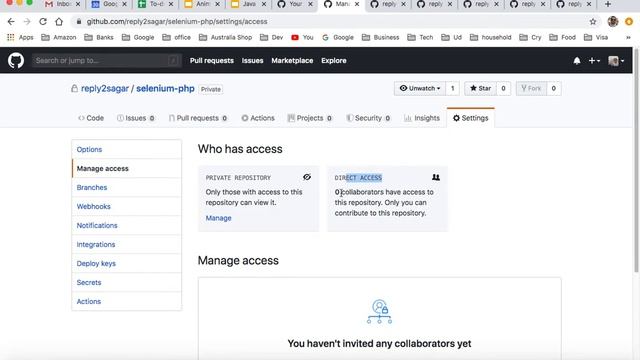The height and width of the screenshot is (360, 640).
Task: Select Secrets in settings sidebar
Action: 127,282
